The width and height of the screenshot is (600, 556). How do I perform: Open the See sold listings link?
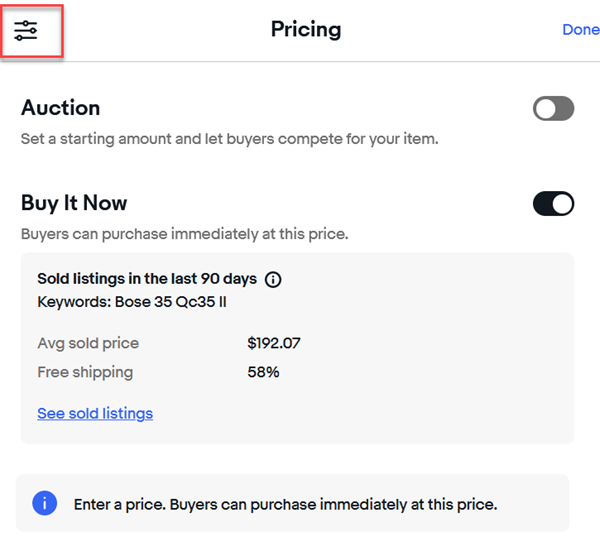pyautogui.click(x=95, y=413)
